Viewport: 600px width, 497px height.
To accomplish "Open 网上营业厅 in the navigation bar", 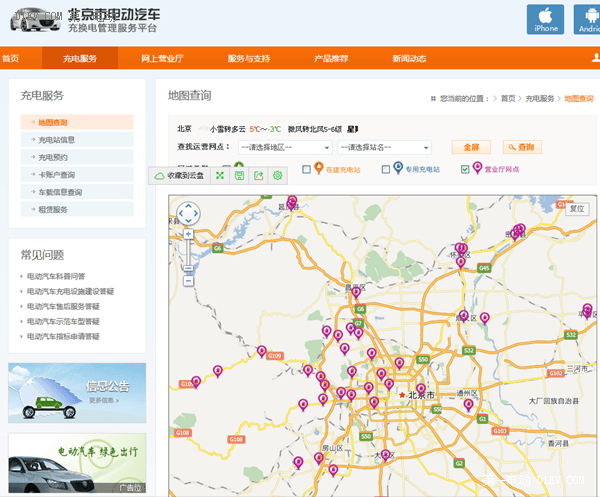I will (162, 58).
